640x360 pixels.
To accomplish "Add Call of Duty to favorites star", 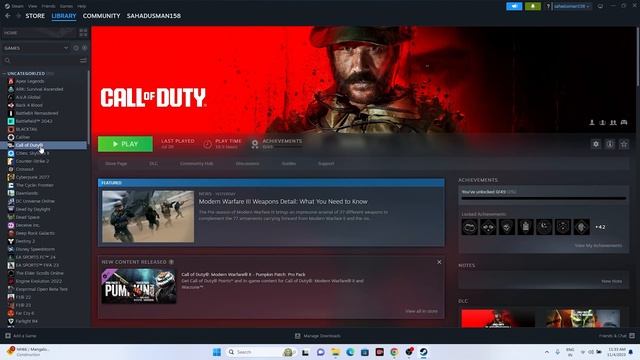I will (x=624, y=144).
